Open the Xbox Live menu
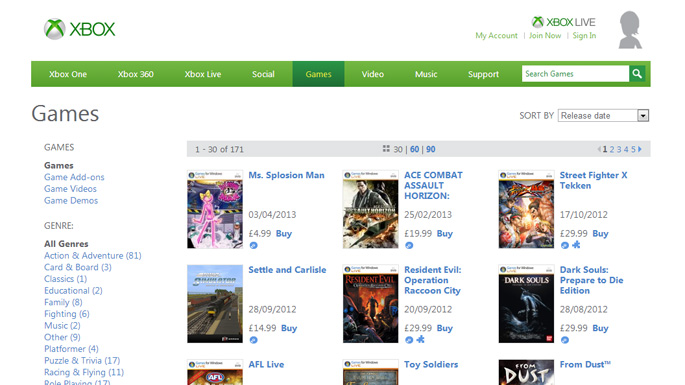 pyautogui.click(x=203, y=74)
